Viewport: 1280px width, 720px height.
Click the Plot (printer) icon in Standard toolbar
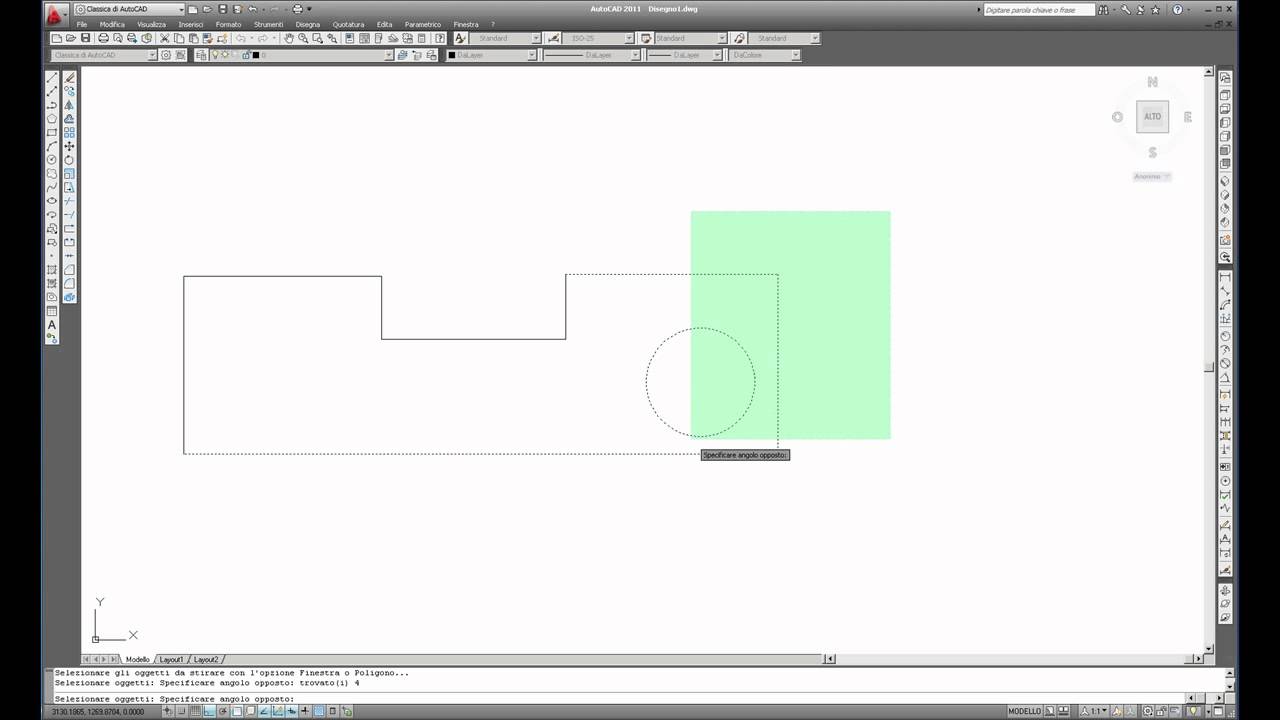(x=103, y=38)
